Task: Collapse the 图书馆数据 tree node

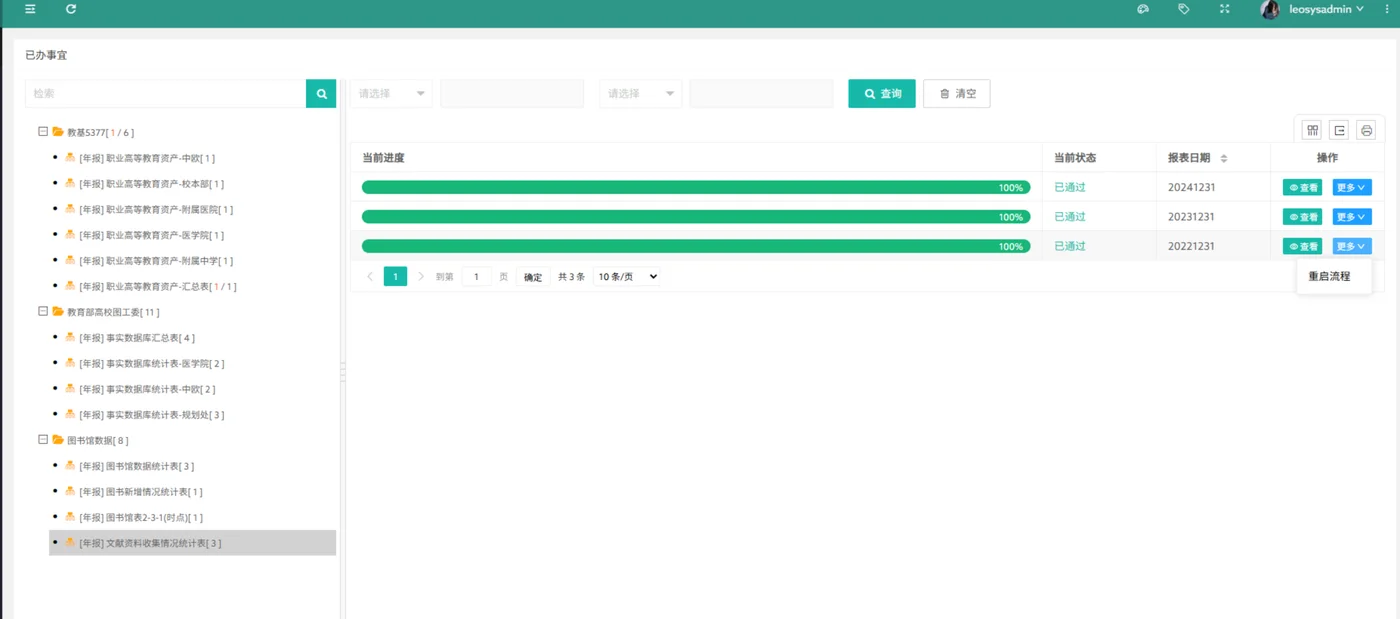Action: [x=43, y=440]
